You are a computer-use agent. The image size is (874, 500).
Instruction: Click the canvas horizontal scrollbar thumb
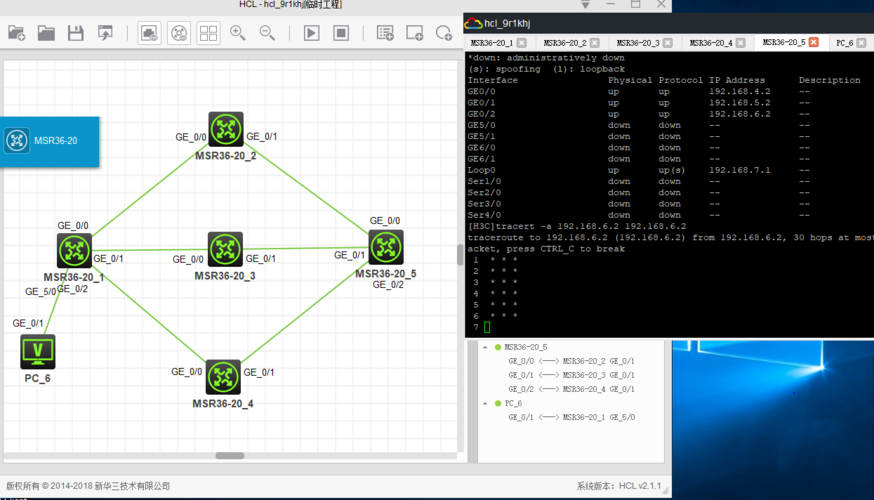(x=230, y=456)
